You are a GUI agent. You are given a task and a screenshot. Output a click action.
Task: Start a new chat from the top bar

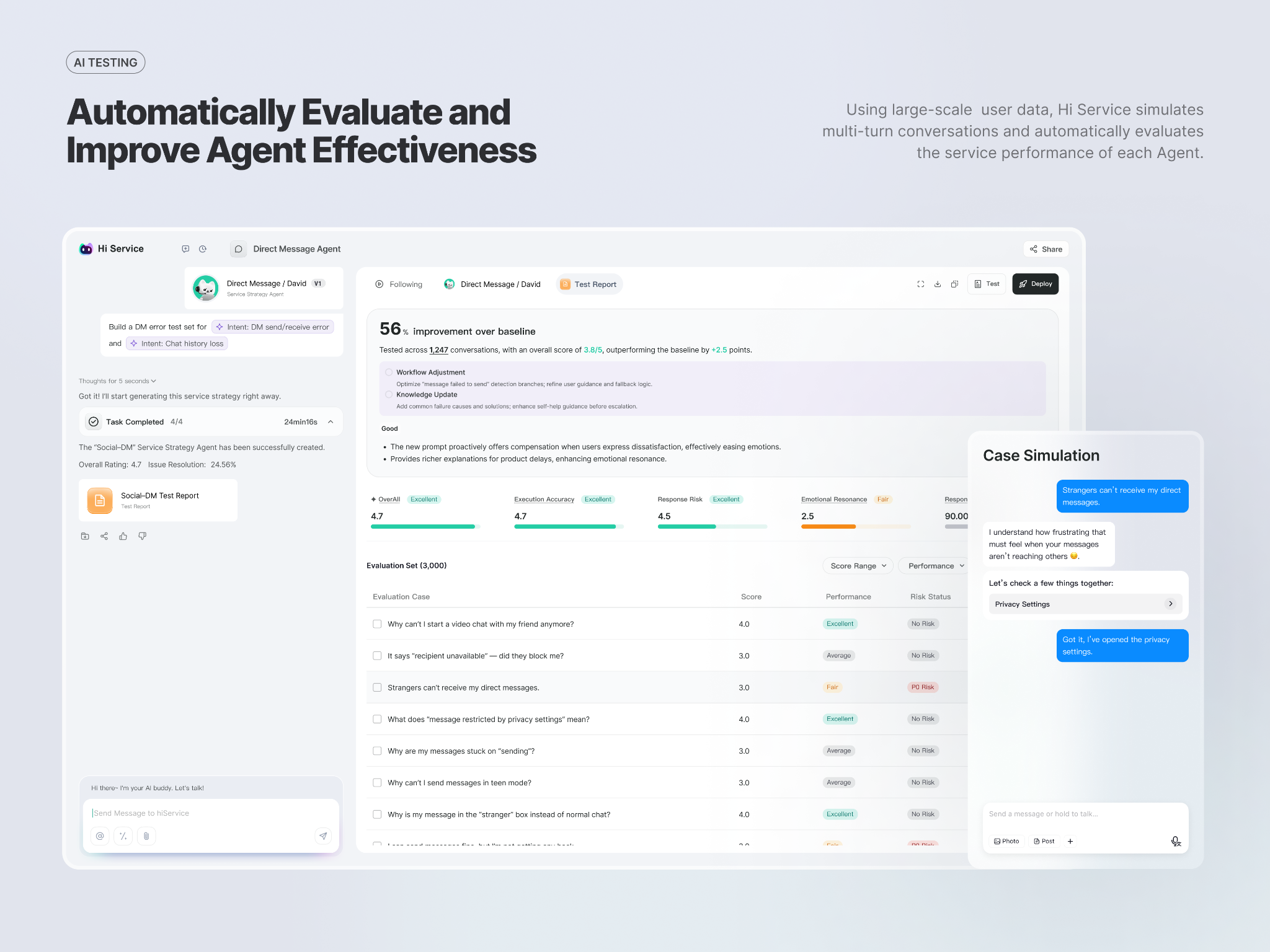click(185, 249)
